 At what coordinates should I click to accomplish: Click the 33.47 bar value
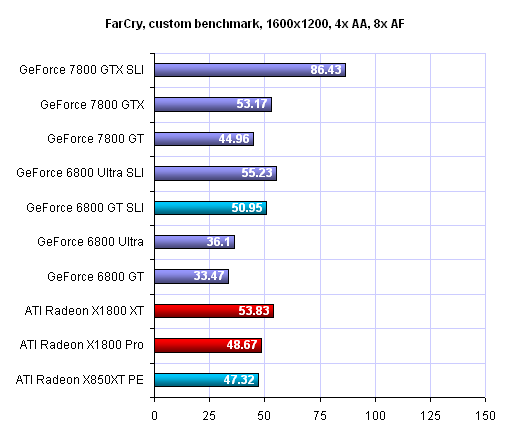tap(209, 276)
